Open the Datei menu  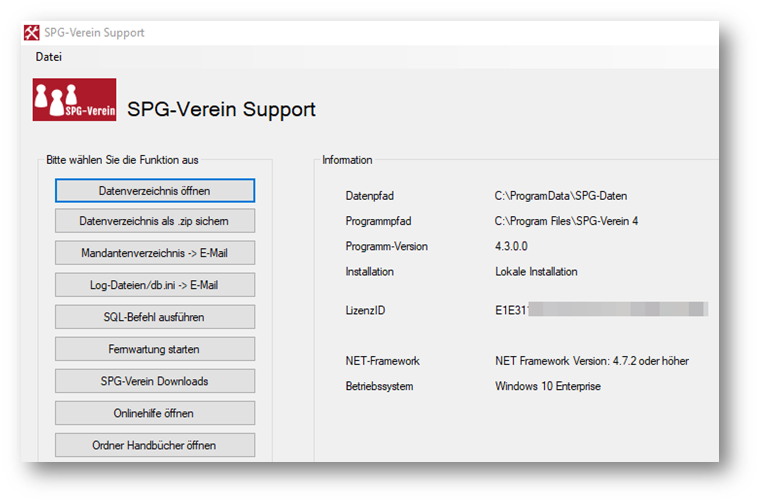48,57
